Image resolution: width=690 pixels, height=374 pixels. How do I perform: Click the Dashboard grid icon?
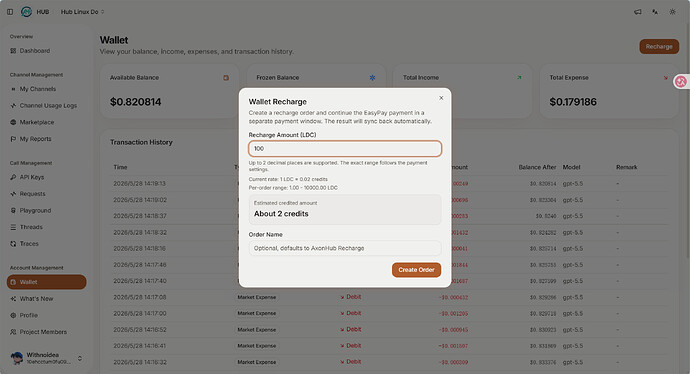click(13, 51)
